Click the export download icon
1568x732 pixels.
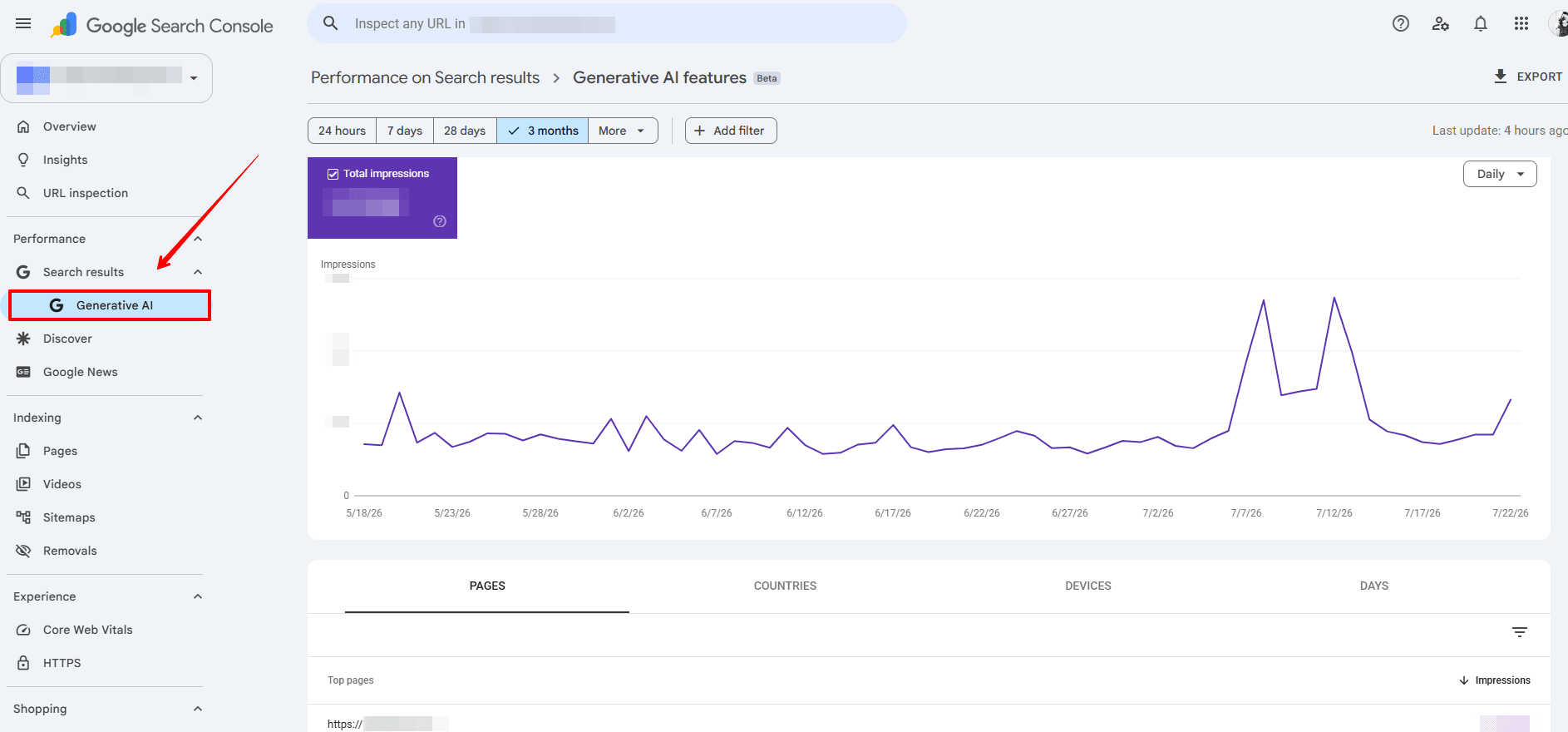click(x=1501, y=77)
